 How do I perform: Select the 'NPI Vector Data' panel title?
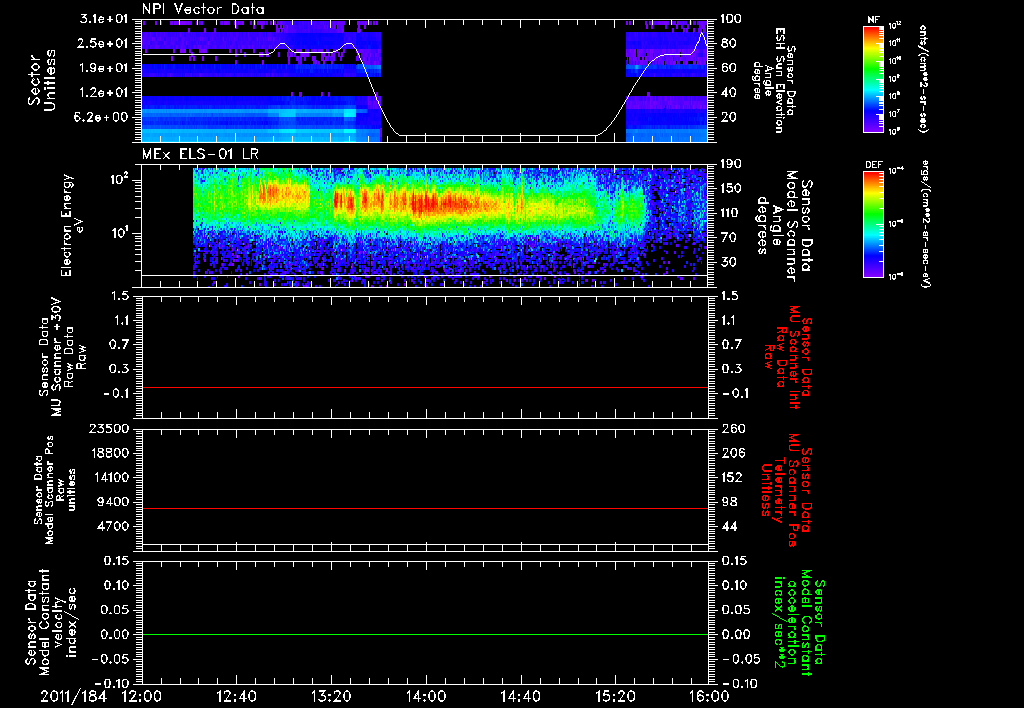[204, 9]
